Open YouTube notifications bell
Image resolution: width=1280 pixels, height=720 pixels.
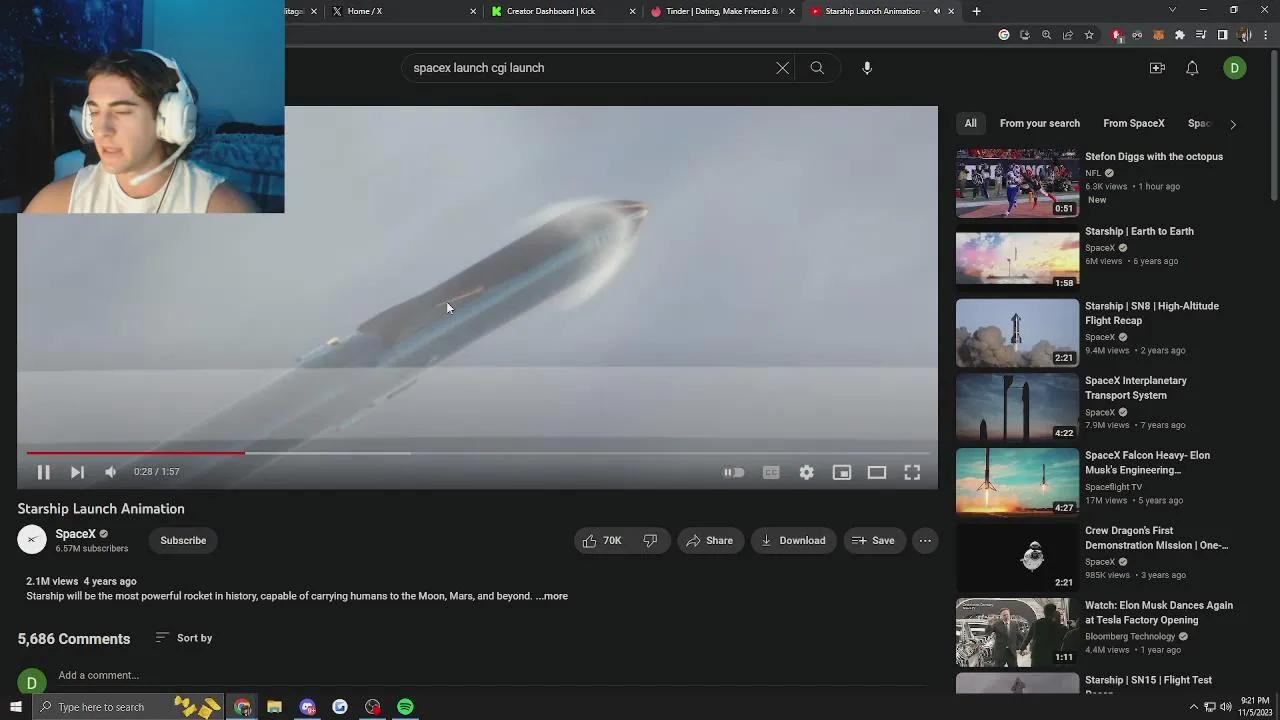[1192, 68]
